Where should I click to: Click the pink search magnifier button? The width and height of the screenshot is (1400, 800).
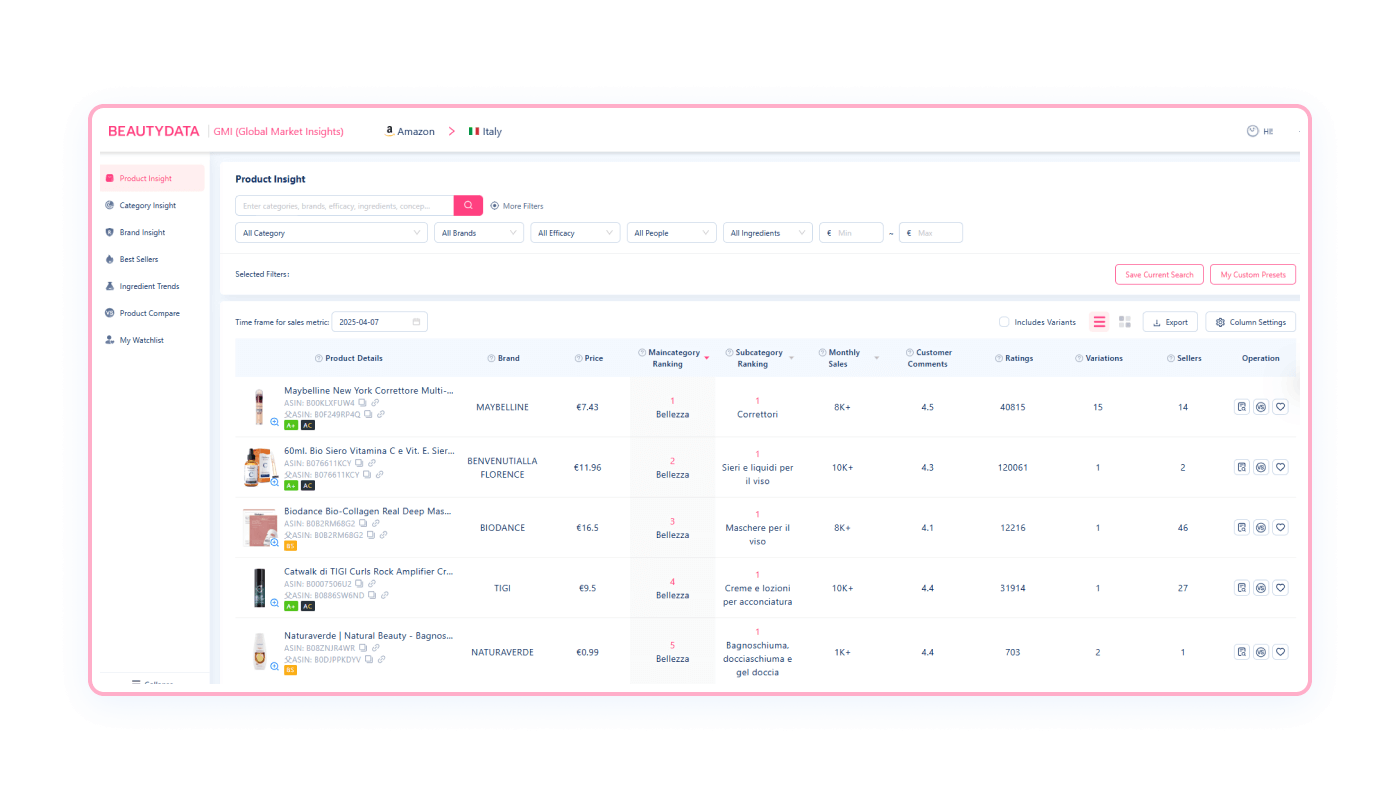468,205
